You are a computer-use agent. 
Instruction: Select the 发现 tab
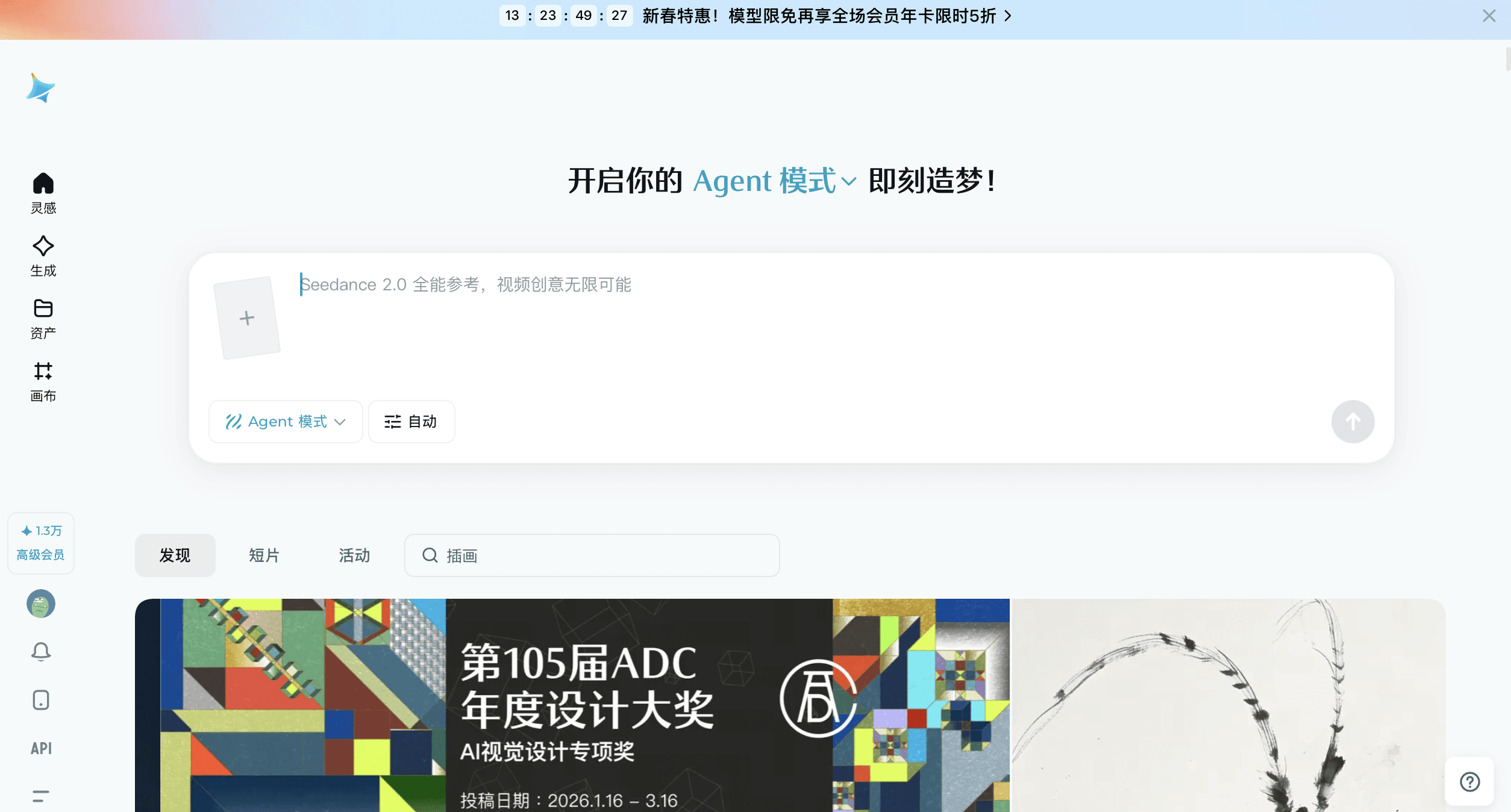pos(175,555)
